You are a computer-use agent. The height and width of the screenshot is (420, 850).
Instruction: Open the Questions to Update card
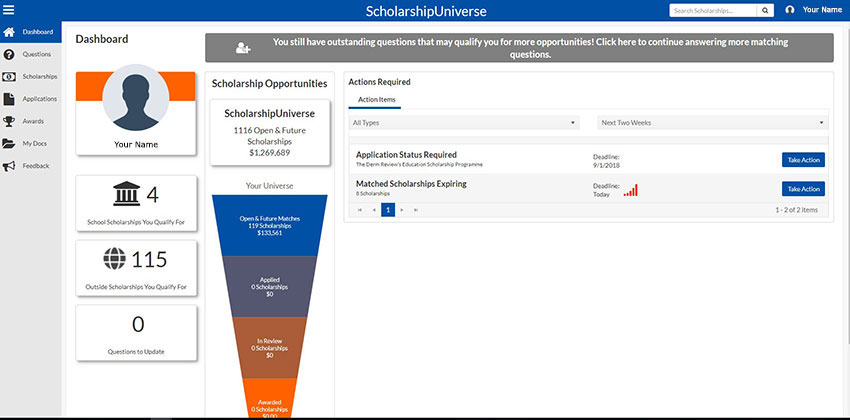click(136, 333)
